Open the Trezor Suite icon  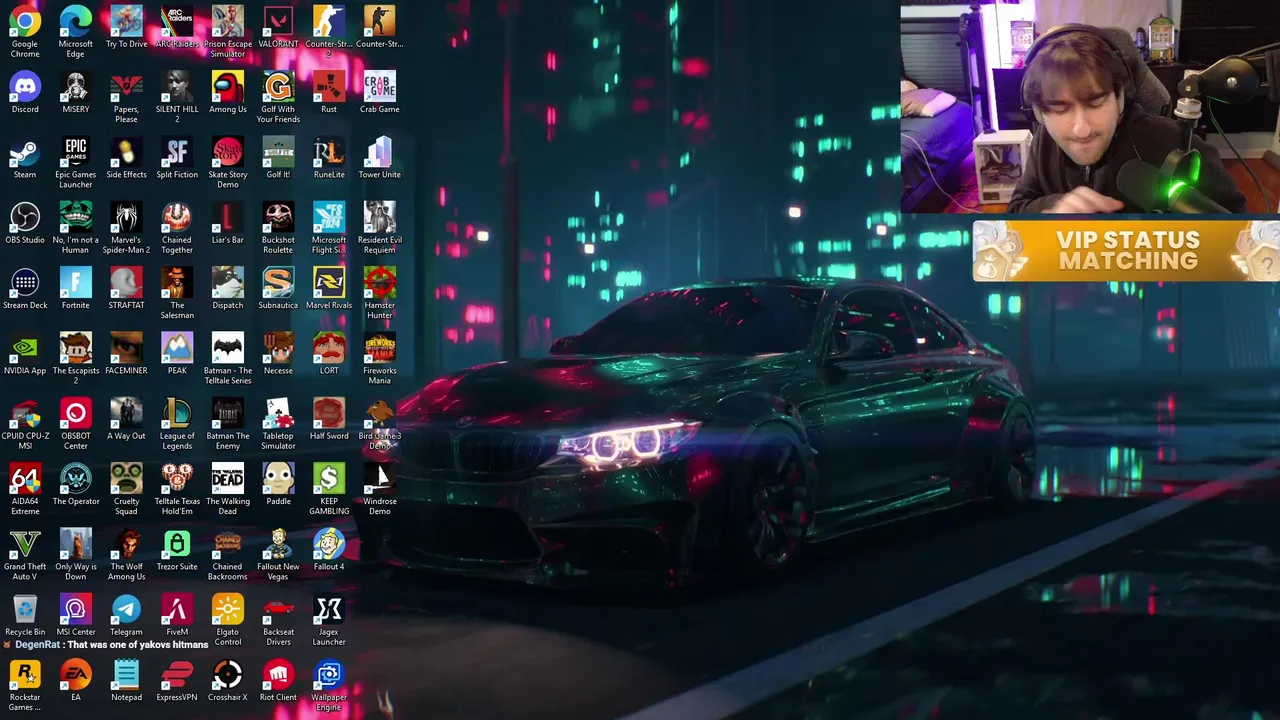coord(177,549)
